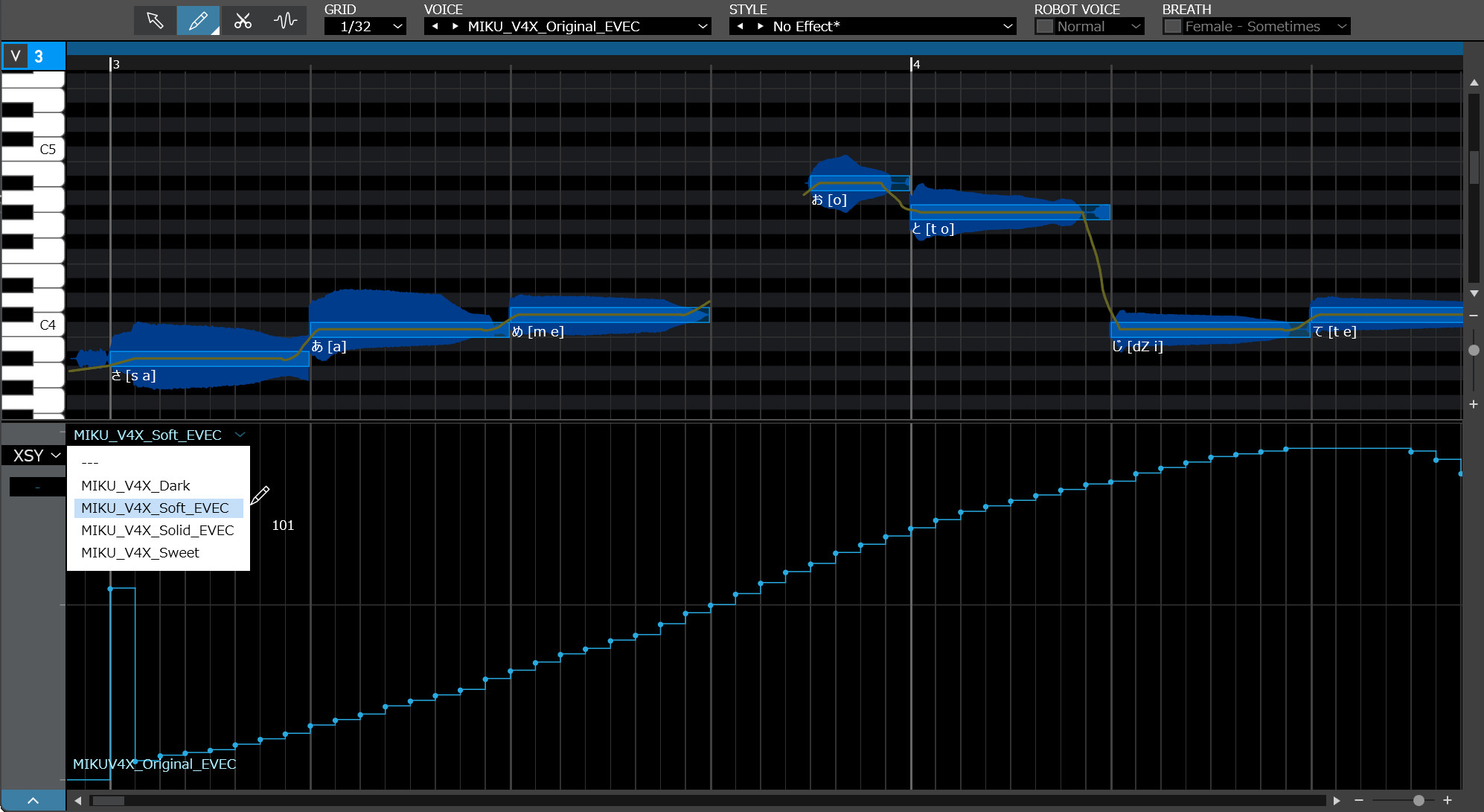The image size is (1484, 812).
Task: Click horizontal zoom plus button
Action: pyautogui.click(x=1448, y=800)
